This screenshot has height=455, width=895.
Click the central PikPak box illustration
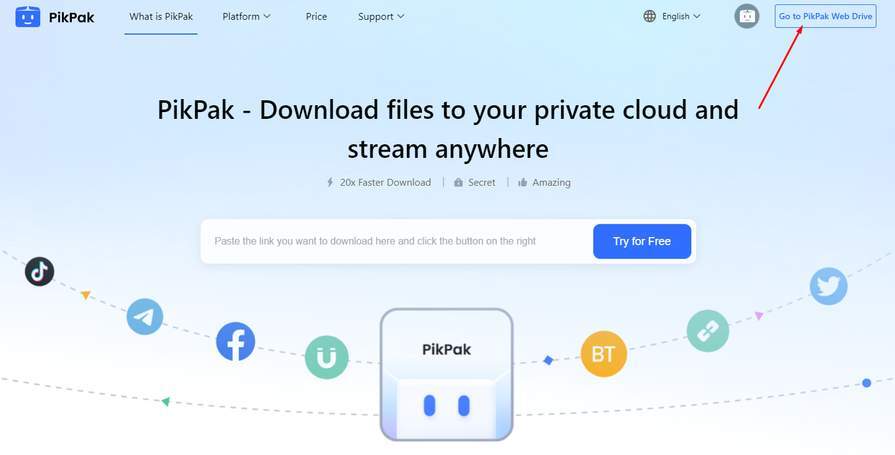tap(446, 375)
